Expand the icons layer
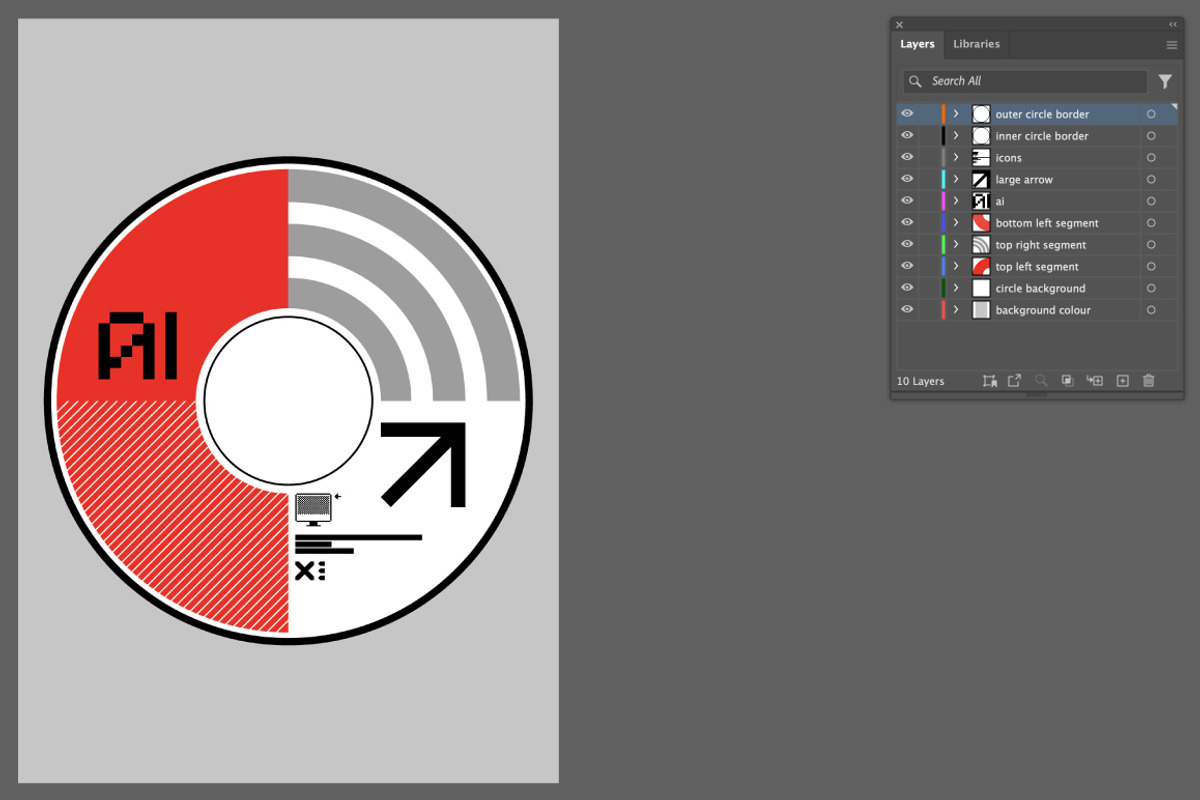 [x=956, y=158]
